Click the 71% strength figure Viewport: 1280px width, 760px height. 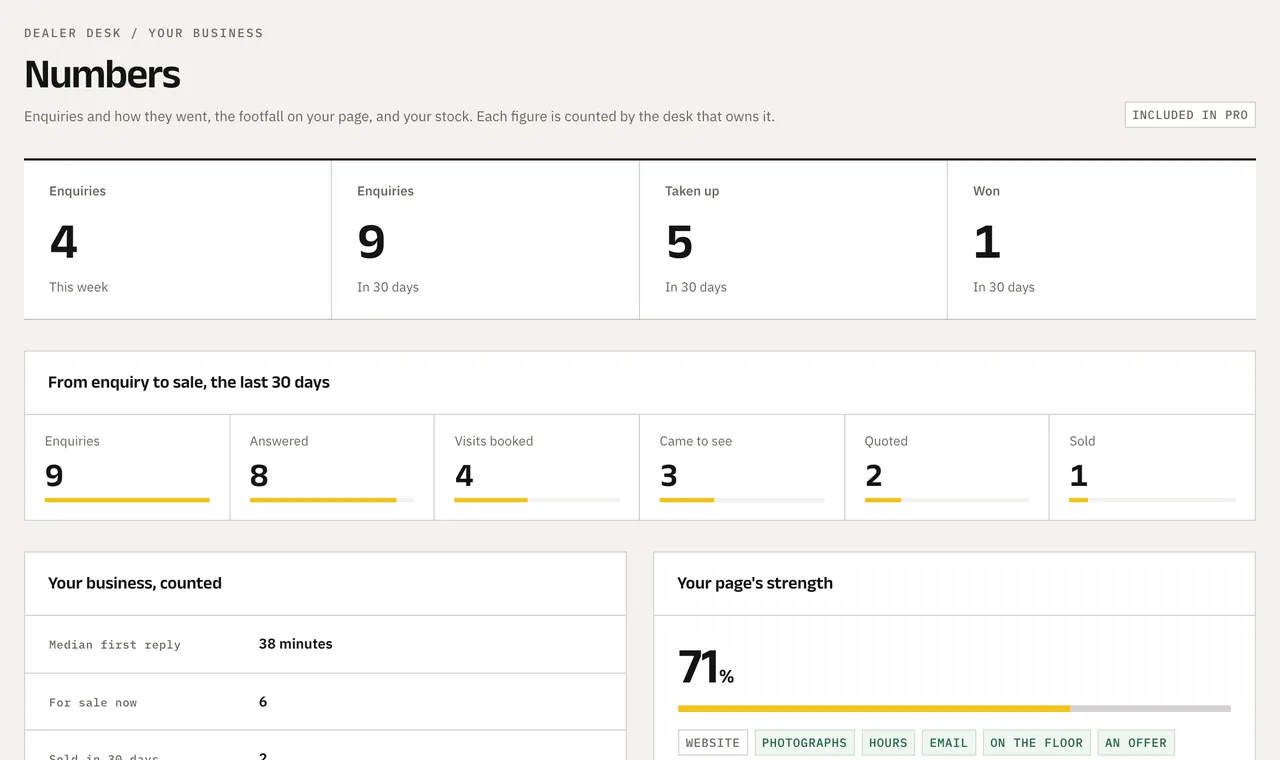click(706, 667)
